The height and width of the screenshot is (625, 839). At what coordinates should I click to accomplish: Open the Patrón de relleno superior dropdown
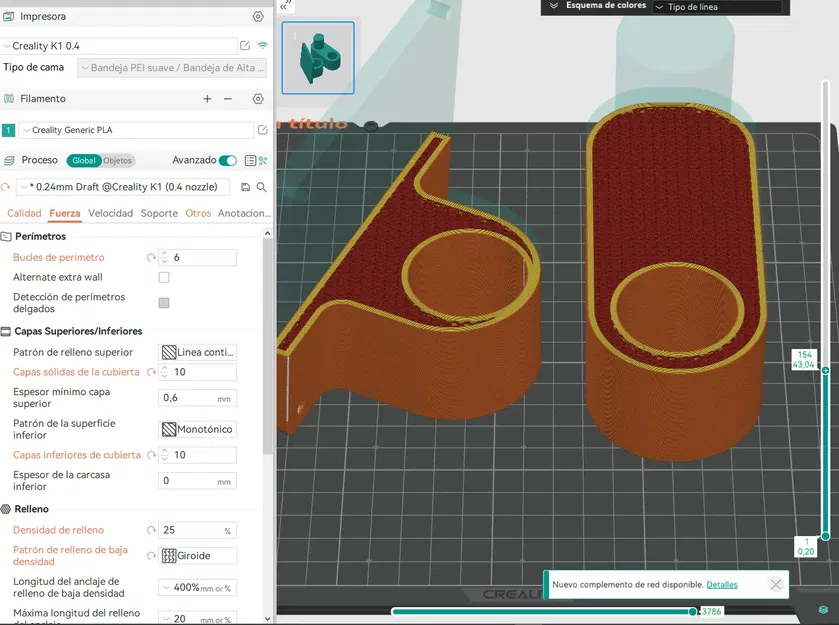198,352
